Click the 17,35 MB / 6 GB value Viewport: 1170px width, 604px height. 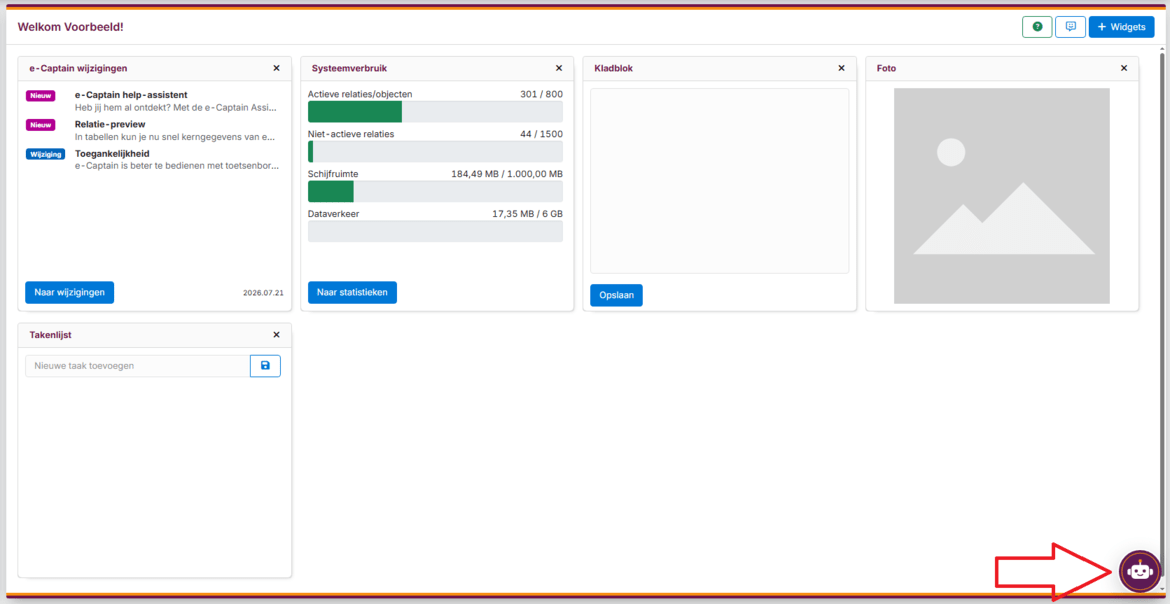tap(527, 214)
